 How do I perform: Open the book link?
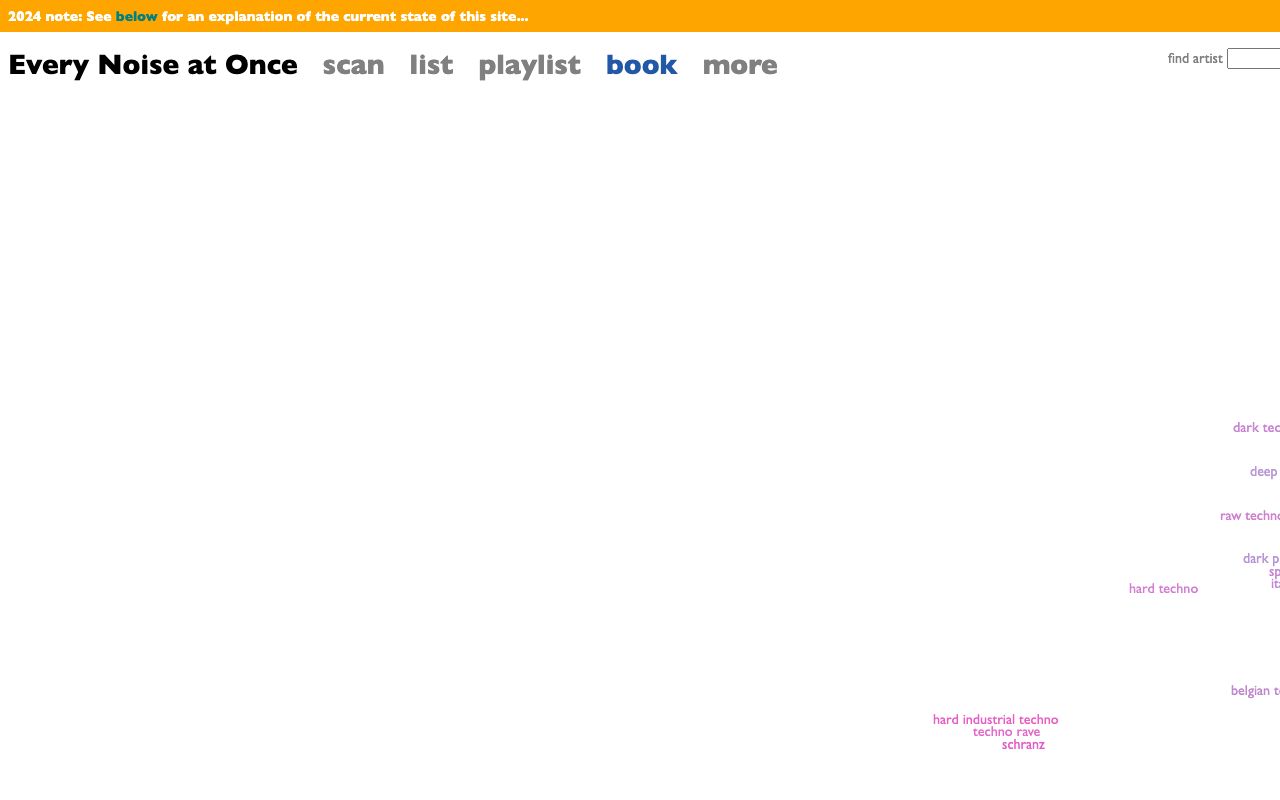(641, 64)
